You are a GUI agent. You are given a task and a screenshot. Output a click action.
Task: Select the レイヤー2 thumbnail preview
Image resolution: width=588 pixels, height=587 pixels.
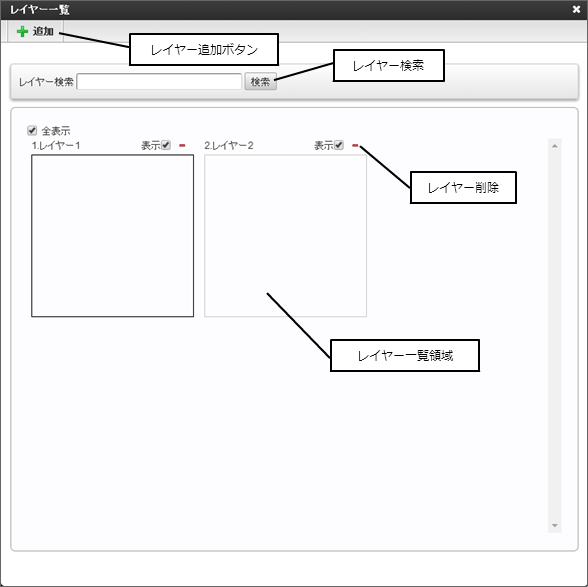tap(285, 236)
